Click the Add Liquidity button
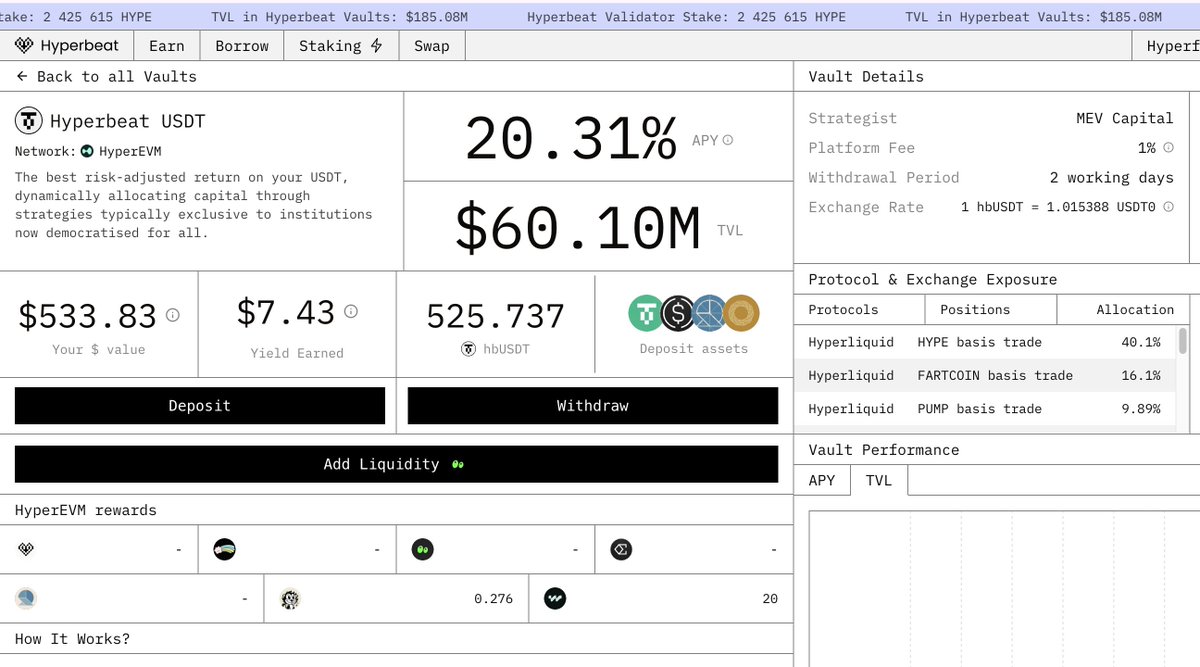This screenshot has height=667, width=1200. 396,464
